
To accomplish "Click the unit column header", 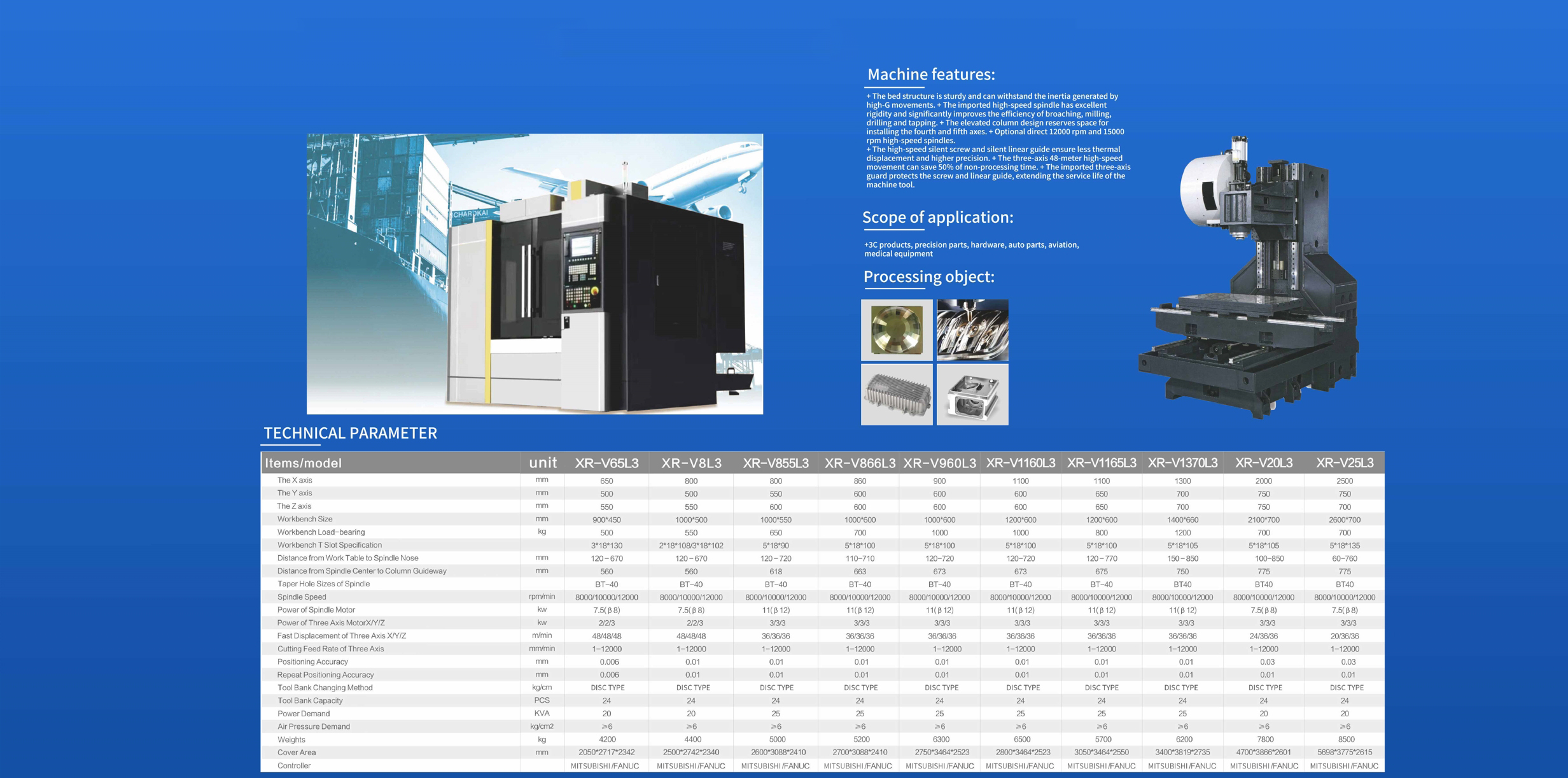I will [542, 463].
